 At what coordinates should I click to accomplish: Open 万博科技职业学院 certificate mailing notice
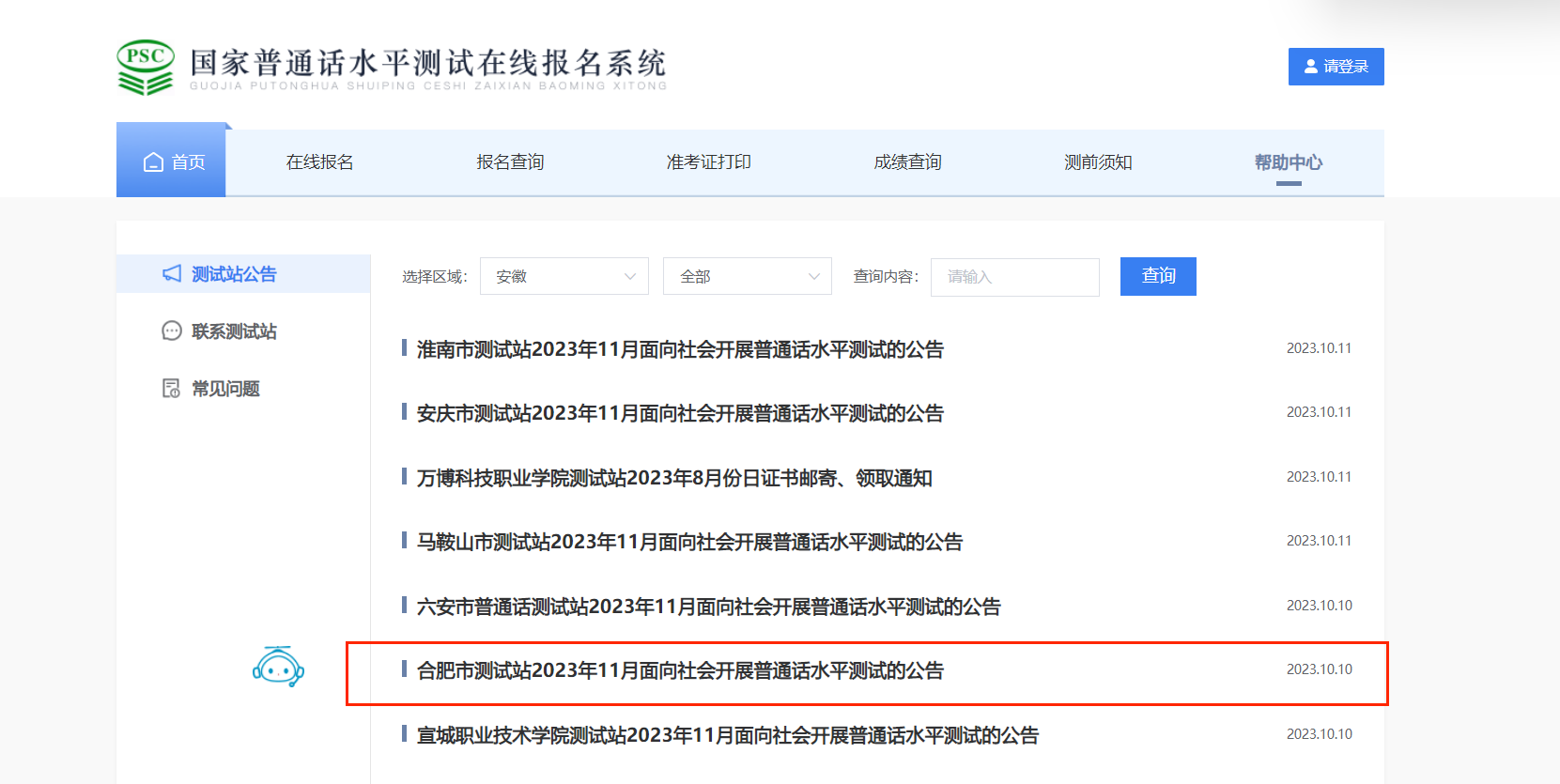[x=674, y=478]
